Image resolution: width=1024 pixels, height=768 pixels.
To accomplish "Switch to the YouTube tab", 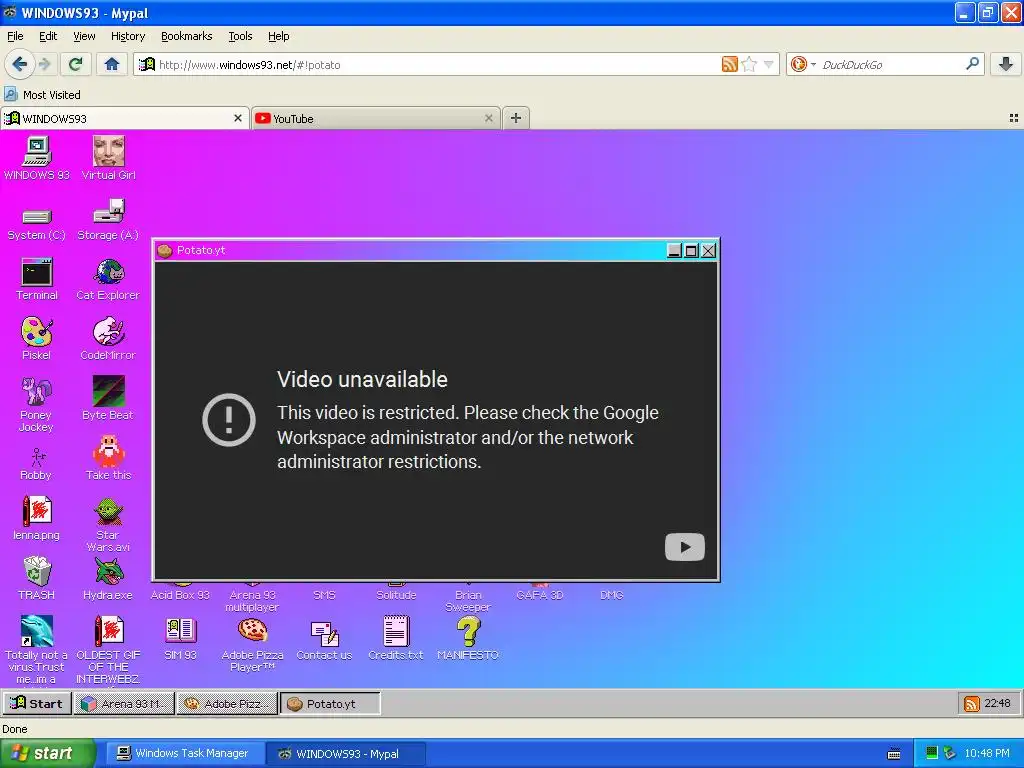I will [x=376, y=118].
